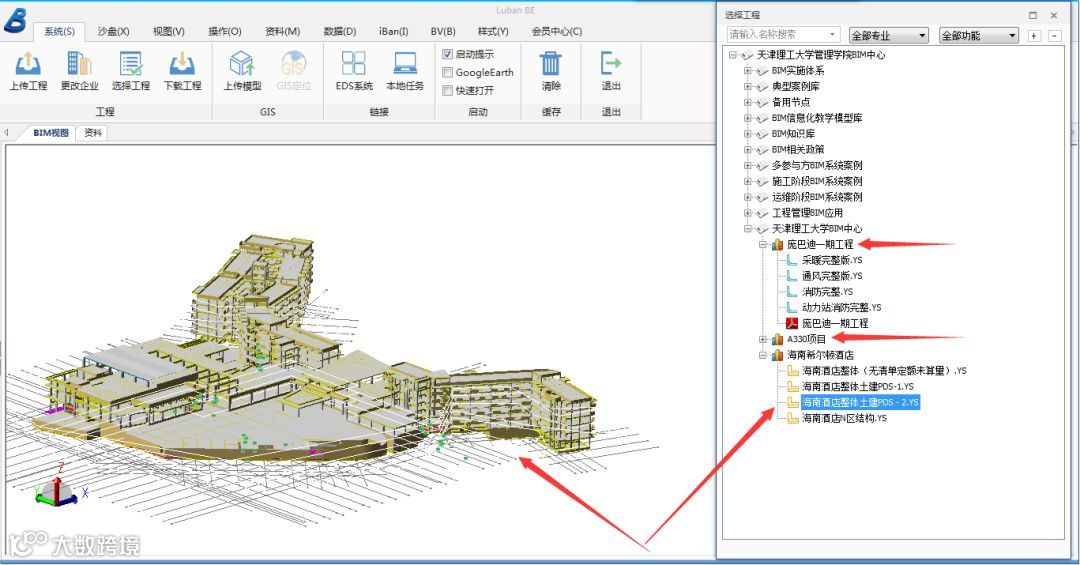Expand the BIM实施体系 node

point(747,71)
